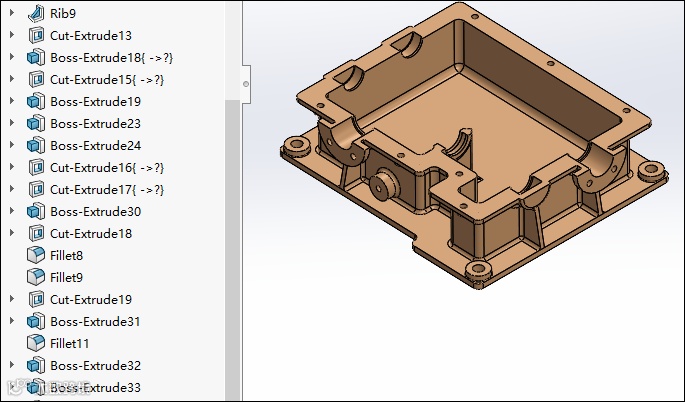The height and width of the screenshot is (402, 685).
Task: Select Cut-Extrude15{ ->?} label
Action: 107,80
